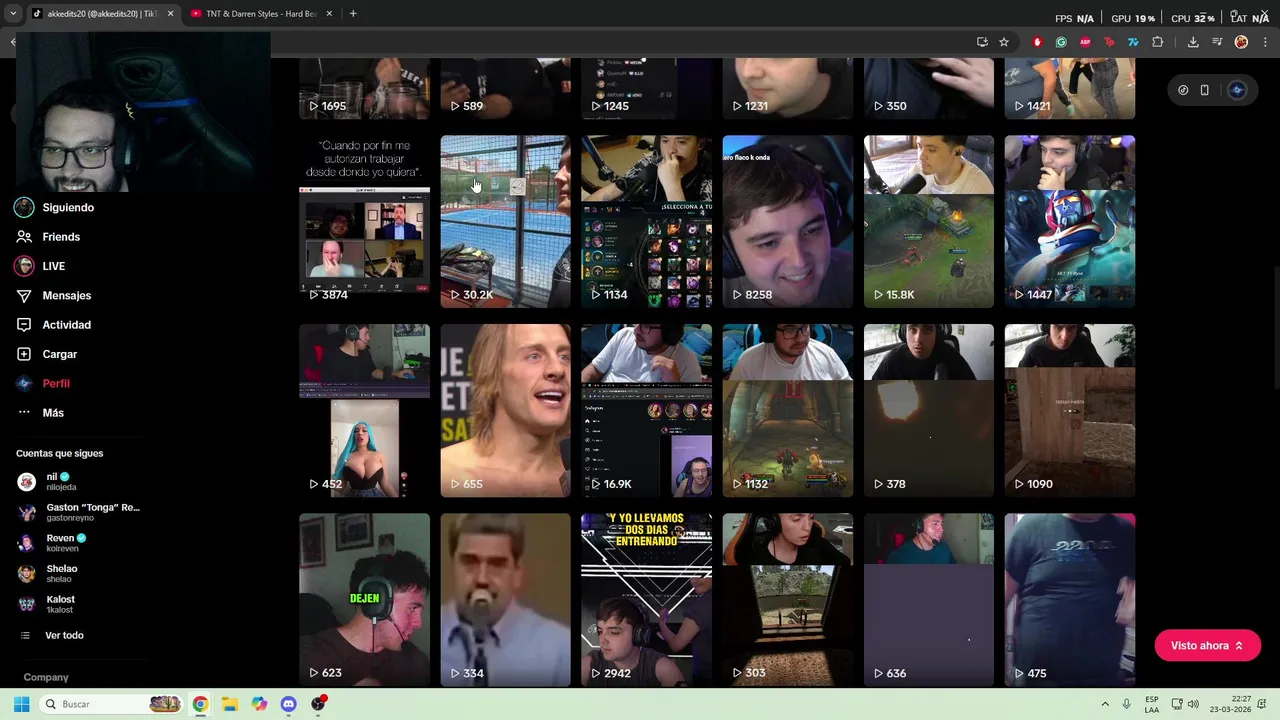Open video with 15.8K views
Image resolution: width=1280 pixels, height=720 pixels.
(x=929, y=222)
